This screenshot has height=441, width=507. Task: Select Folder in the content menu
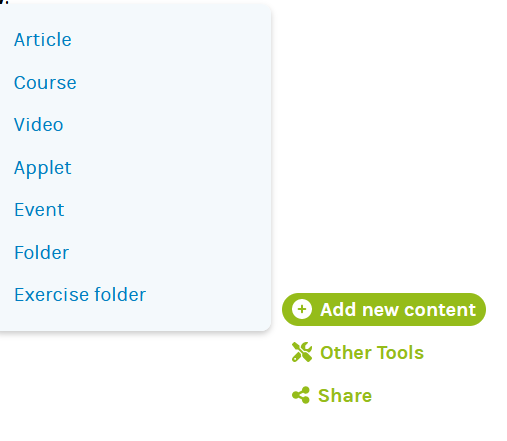coord(41,252)
